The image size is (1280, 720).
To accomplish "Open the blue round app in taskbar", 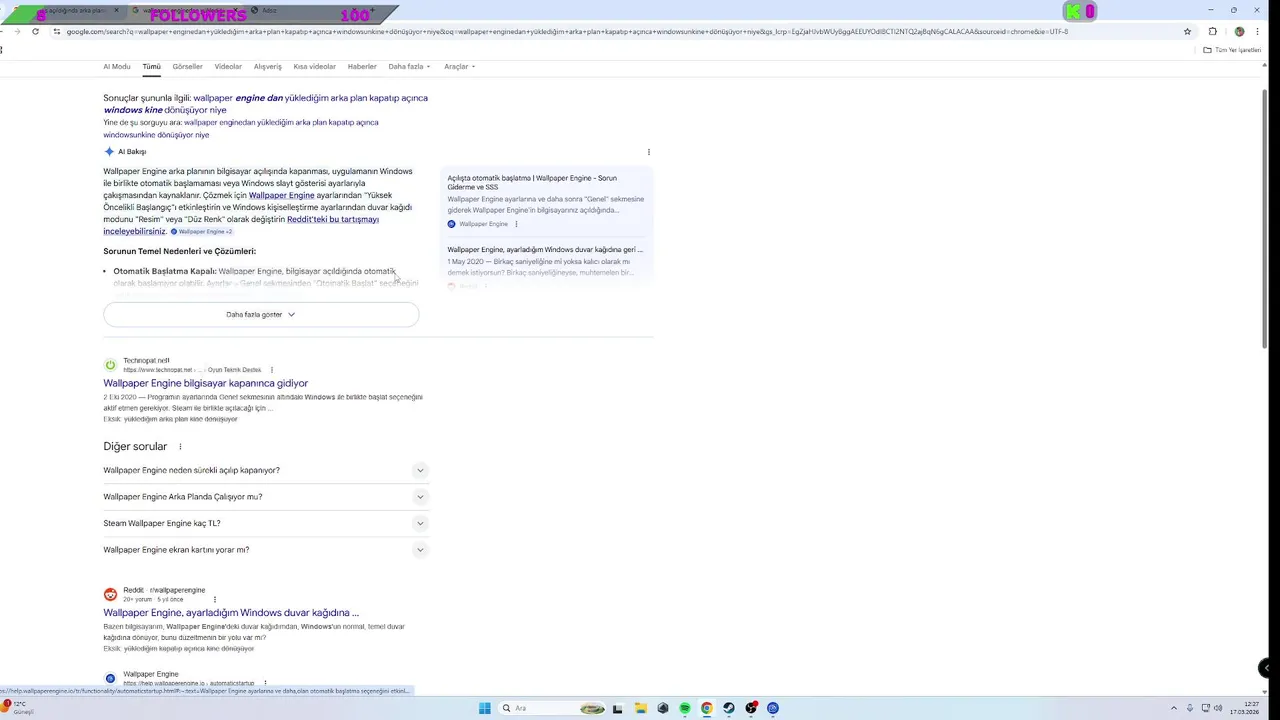I will (x=772, y=708).
